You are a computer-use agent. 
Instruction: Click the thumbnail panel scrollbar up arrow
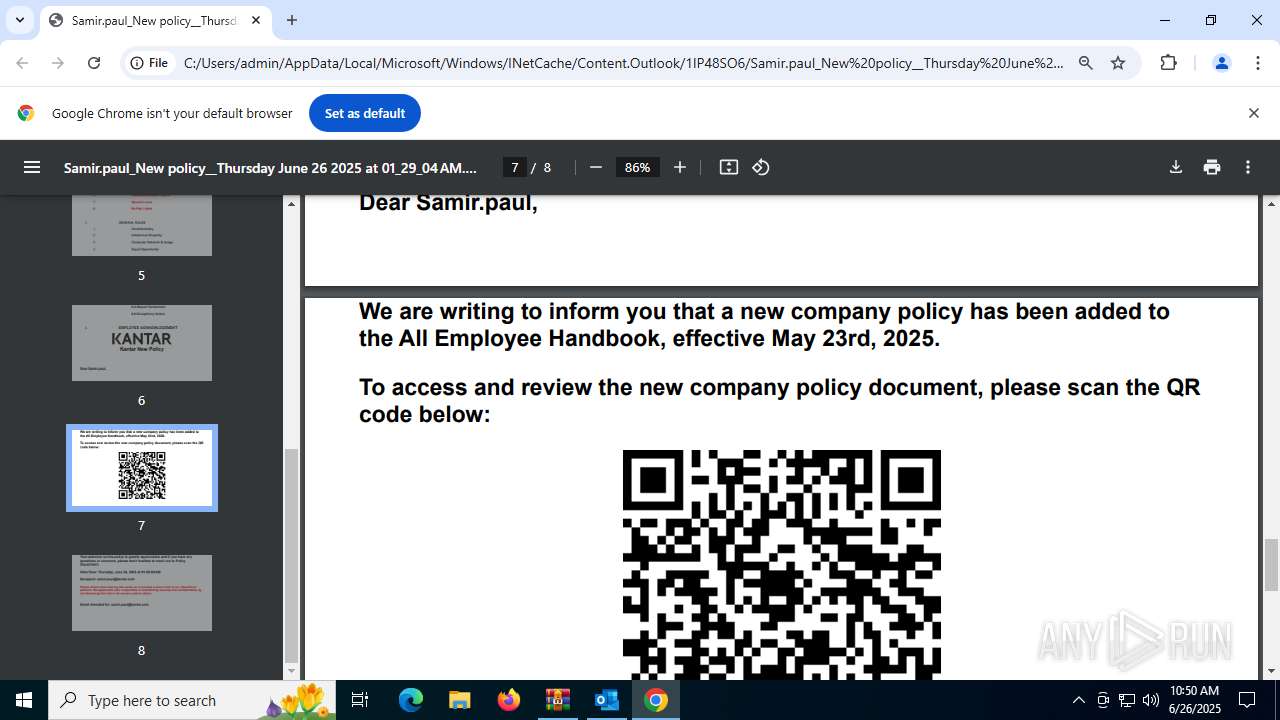292,204
